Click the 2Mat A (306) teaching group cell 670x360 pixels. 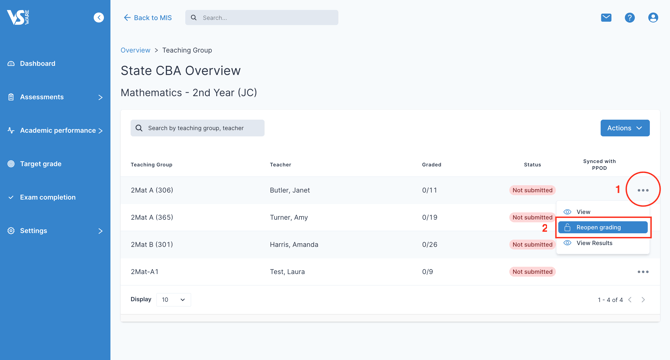(152, 190)
